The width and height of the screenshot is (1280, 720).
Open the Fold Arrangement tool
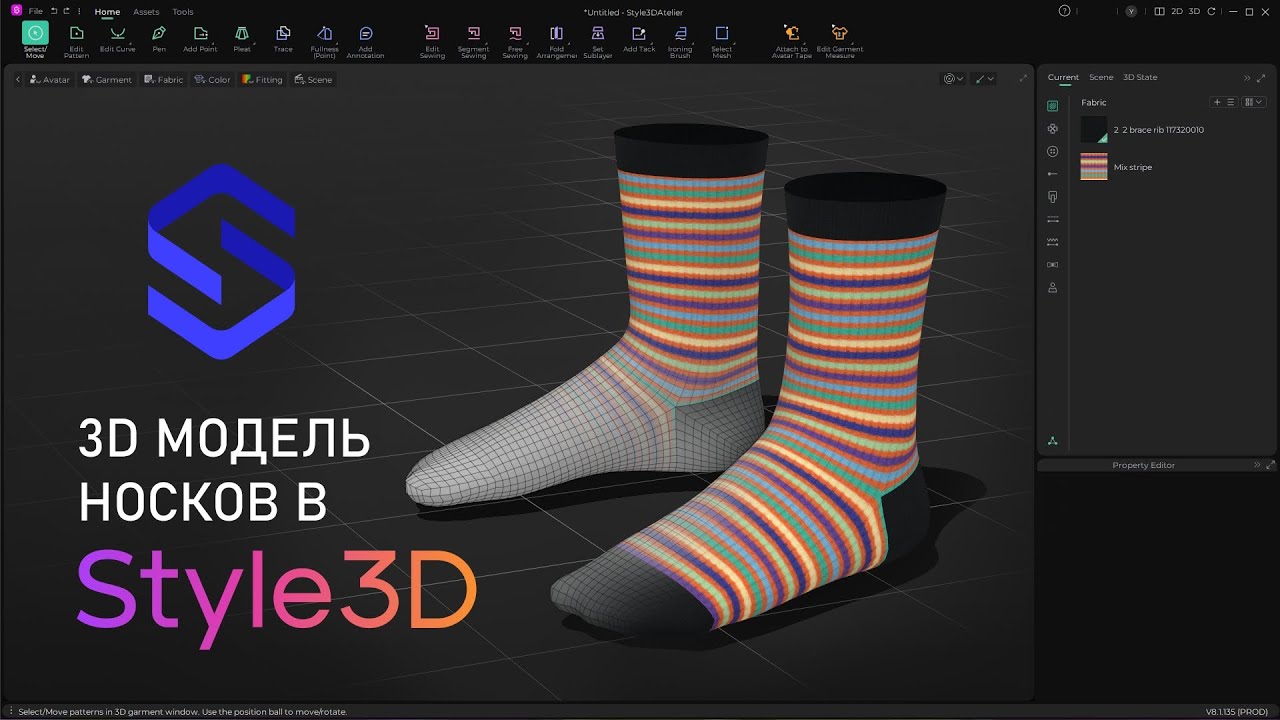(556, 41)
